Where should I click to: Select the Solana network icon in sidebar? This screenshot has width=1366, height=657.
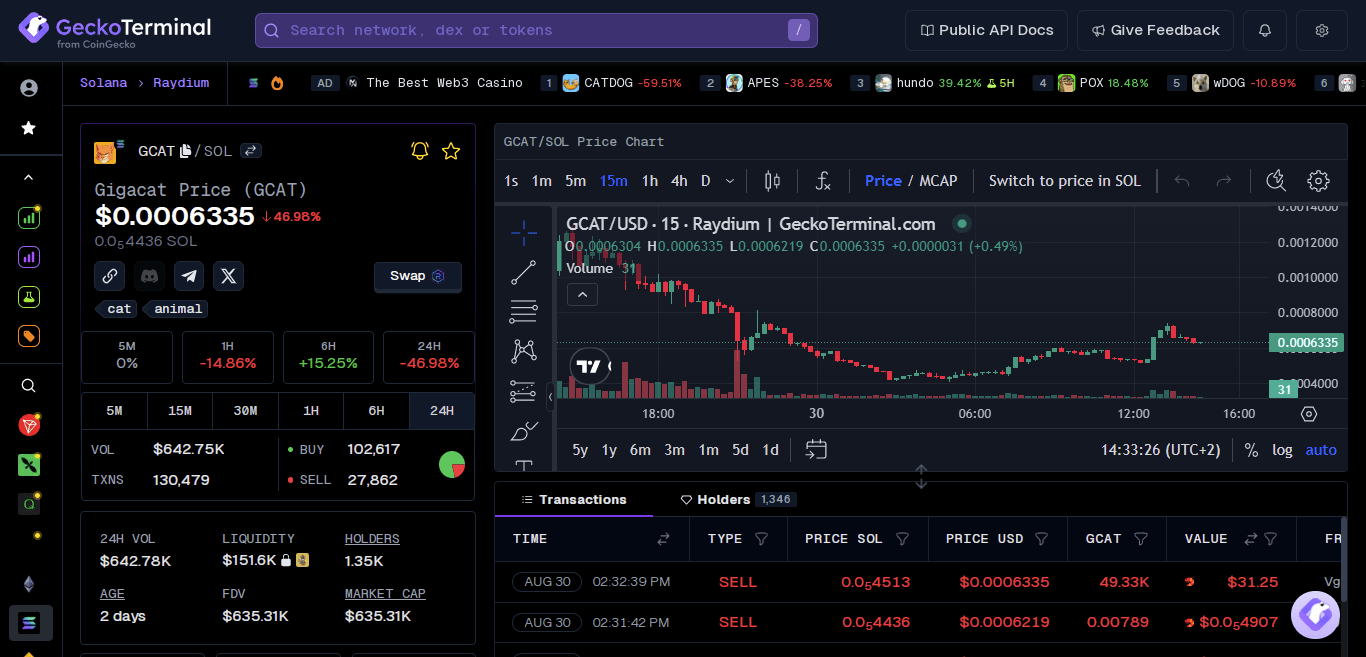coord(30,622)
